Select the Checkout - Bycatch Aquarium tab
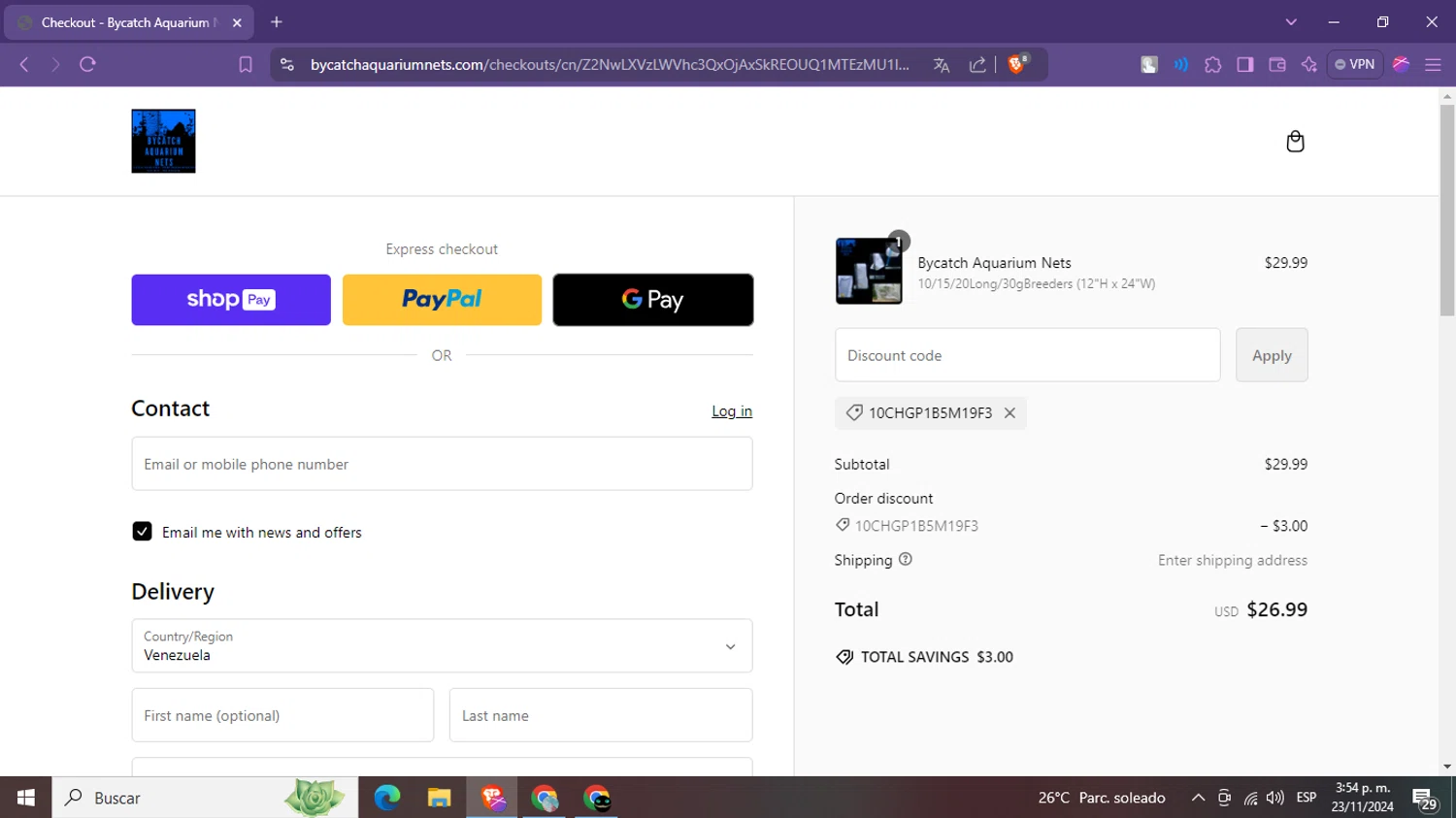 click(x=129, y=22)
